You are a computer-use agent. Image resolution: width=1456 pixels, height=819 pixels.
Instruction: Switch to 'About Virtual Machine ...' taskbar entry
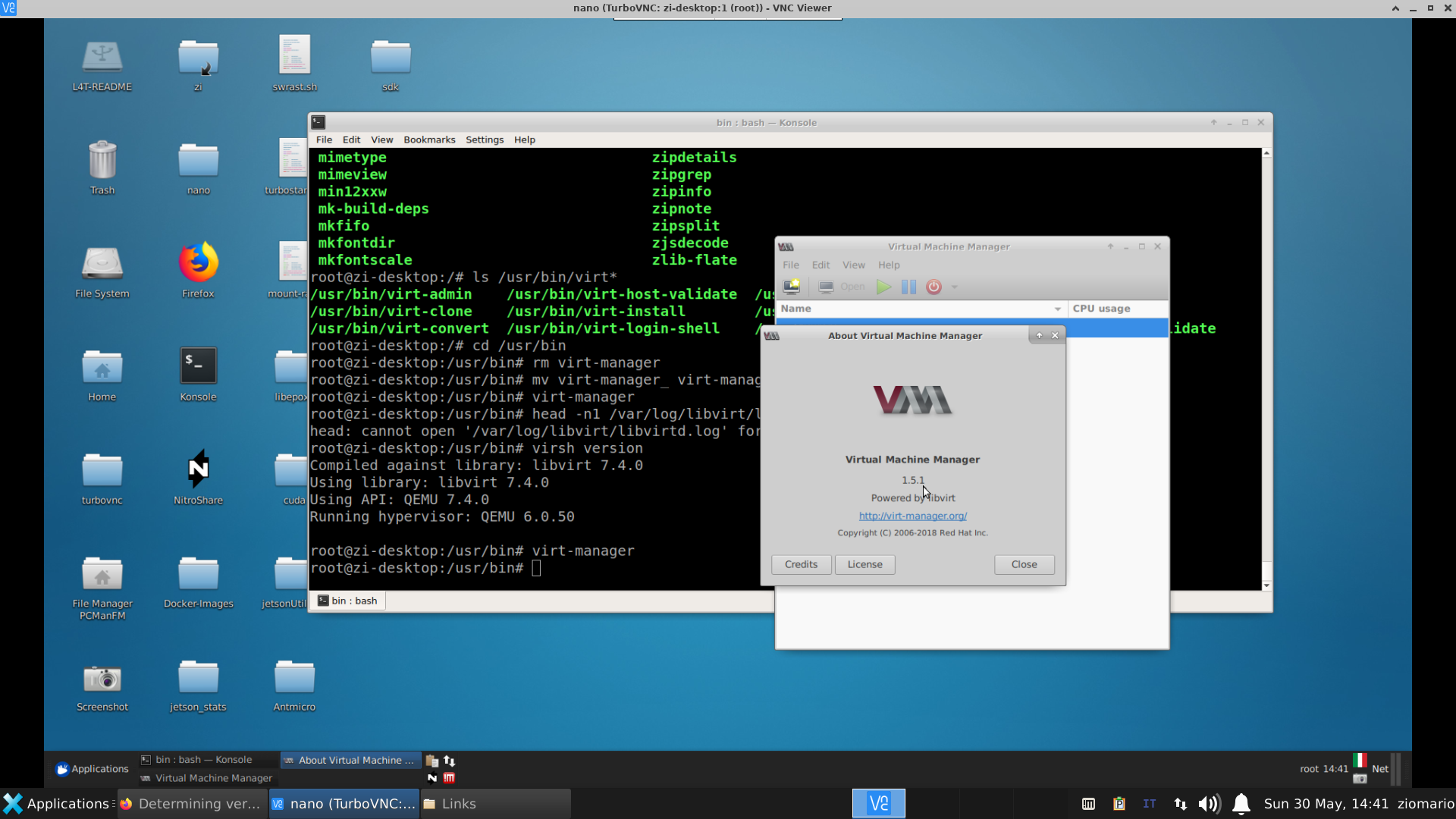pos(349,760)
